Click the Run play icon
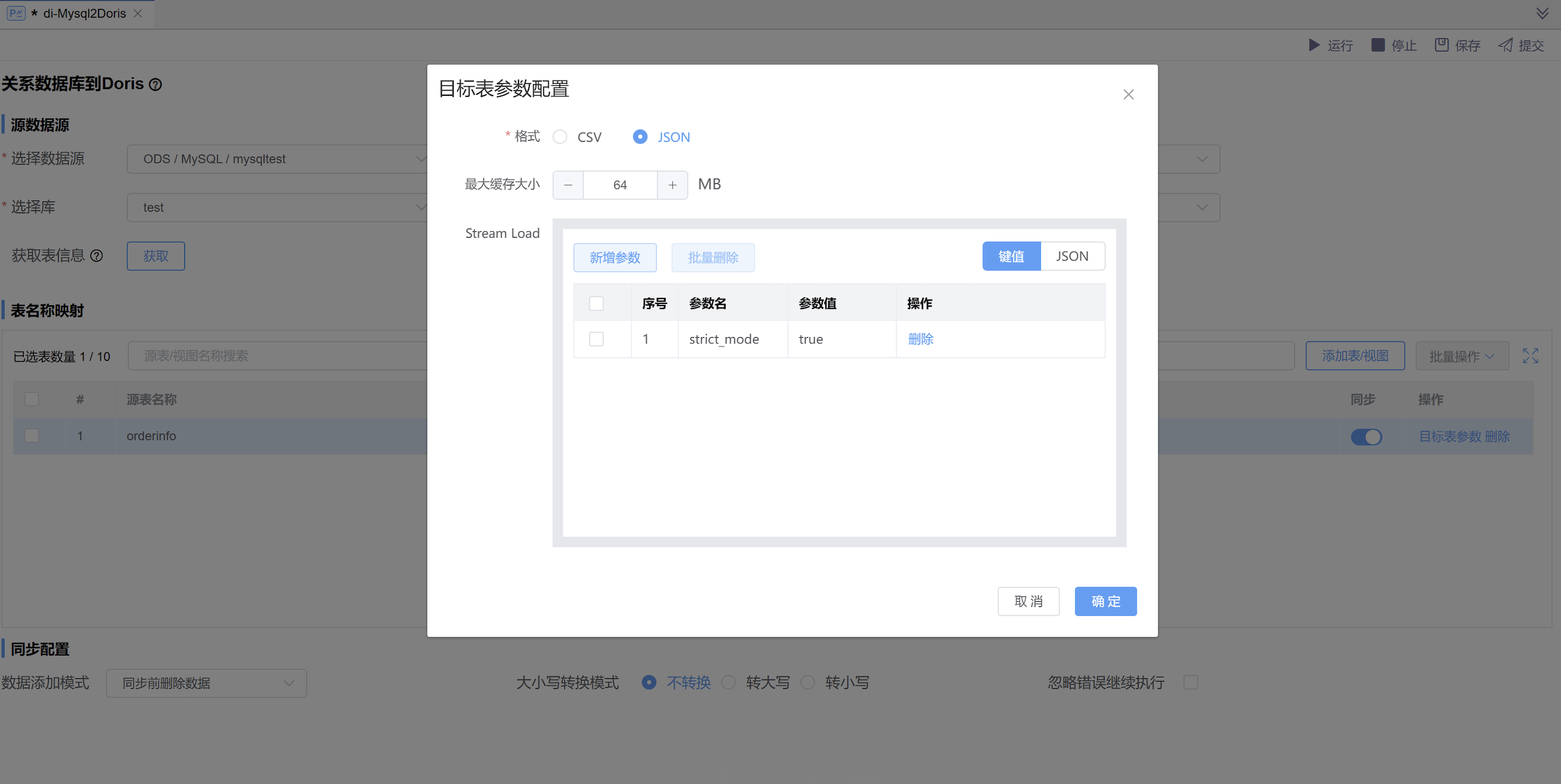Image resolution: width=1561 pixels, height=784 pixels. click(1314, 45)
